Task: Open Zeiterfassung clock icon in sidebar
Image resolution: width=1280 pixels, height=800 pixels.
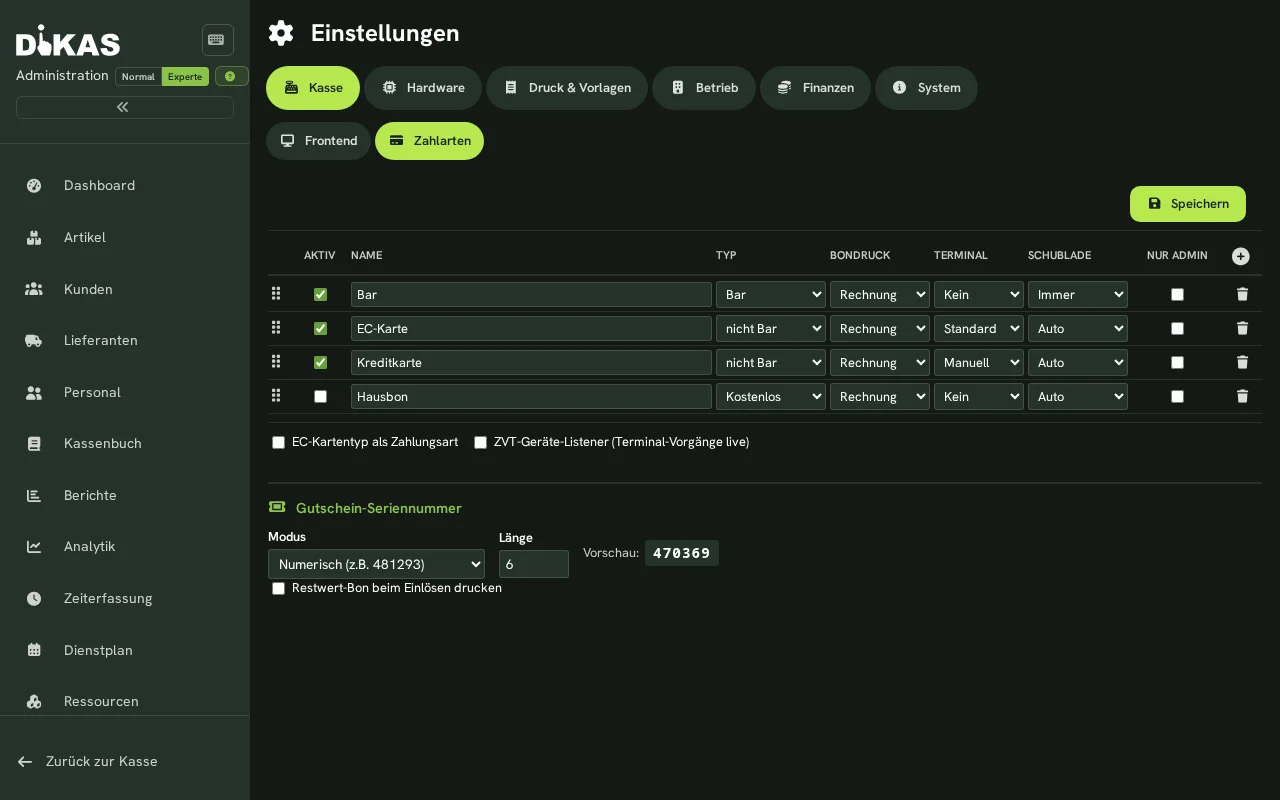Action: [34, 599]
